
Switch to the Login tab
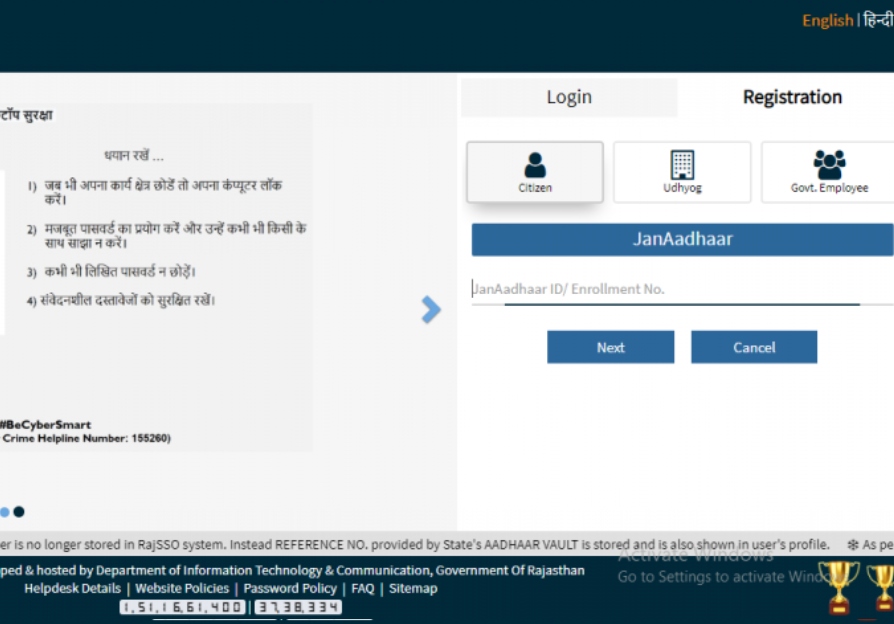coord(568,97)
